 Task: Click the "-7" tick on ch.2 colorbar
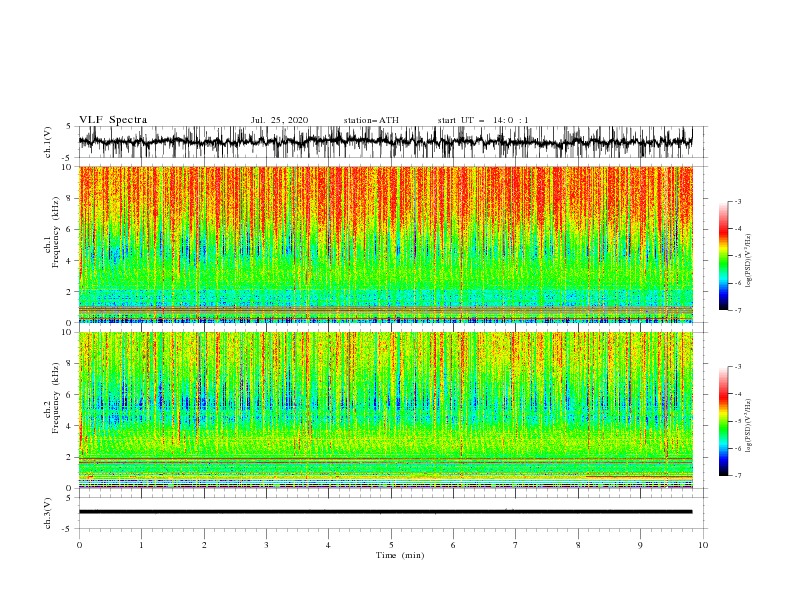coord(737,476)
